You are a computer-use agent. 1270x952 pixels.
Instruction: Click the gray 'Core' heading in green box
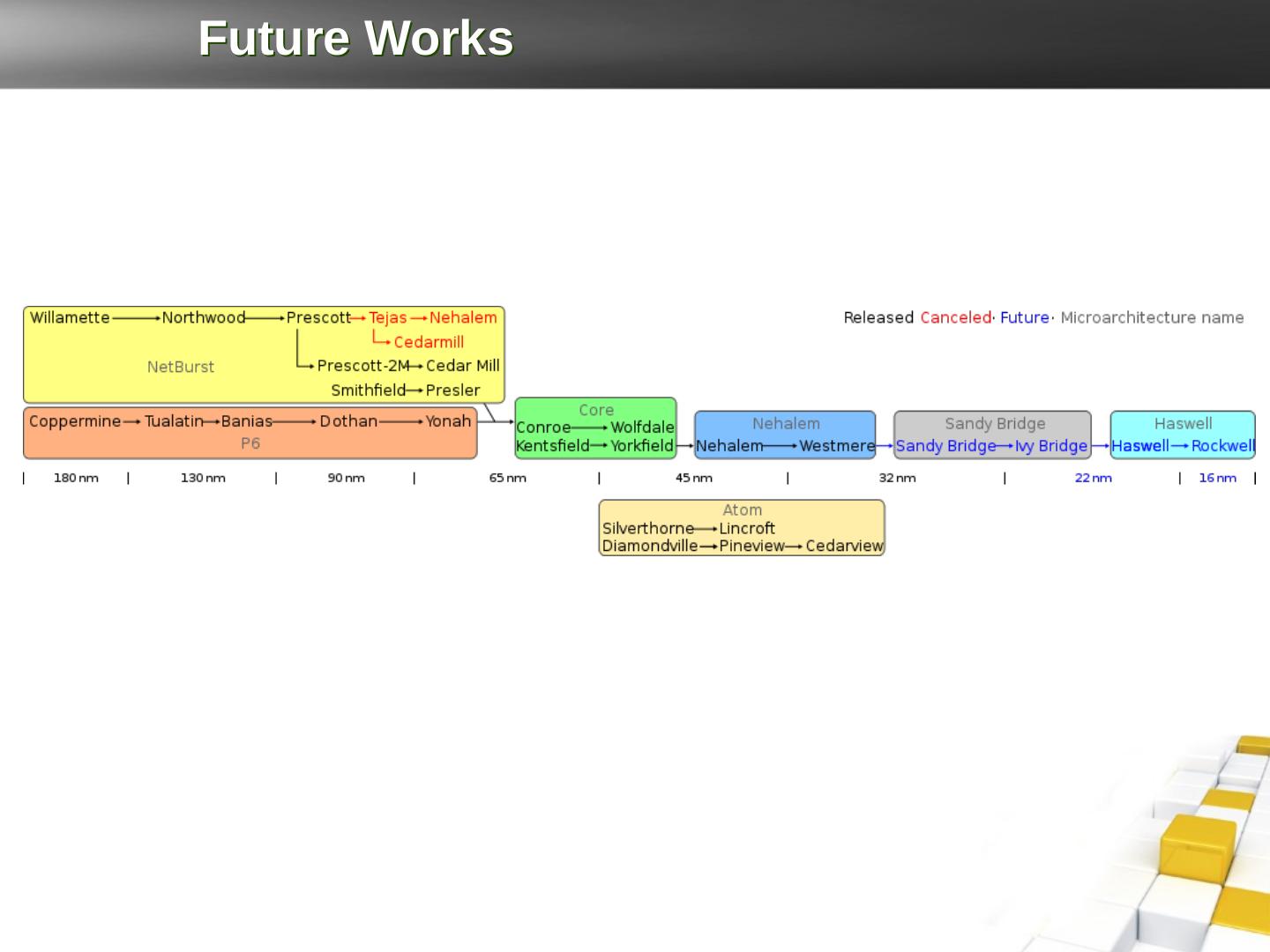tap(596, 410)
